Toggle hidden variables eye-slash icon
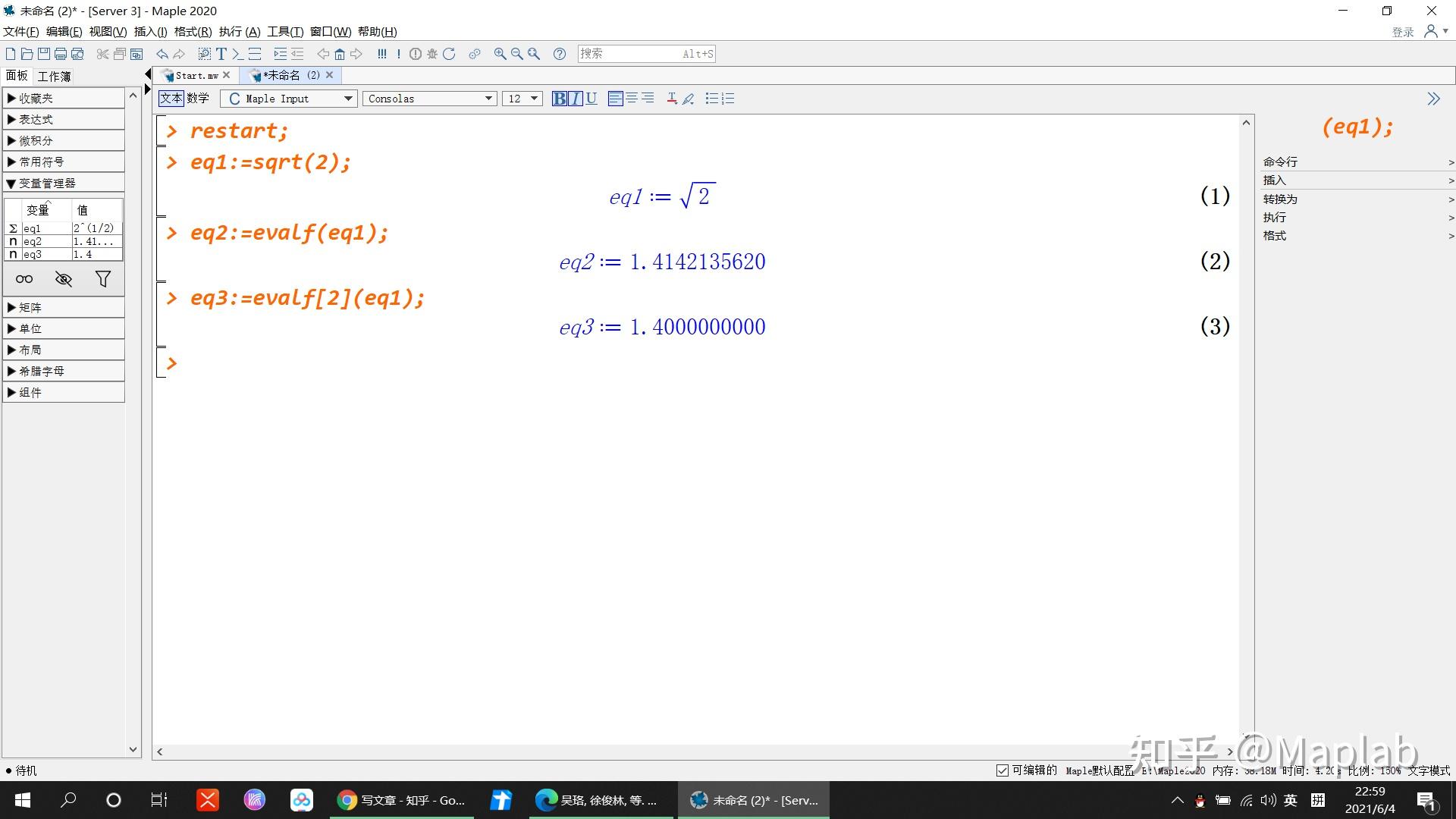Screen dimensions: 1456x819 click(64, 279)
